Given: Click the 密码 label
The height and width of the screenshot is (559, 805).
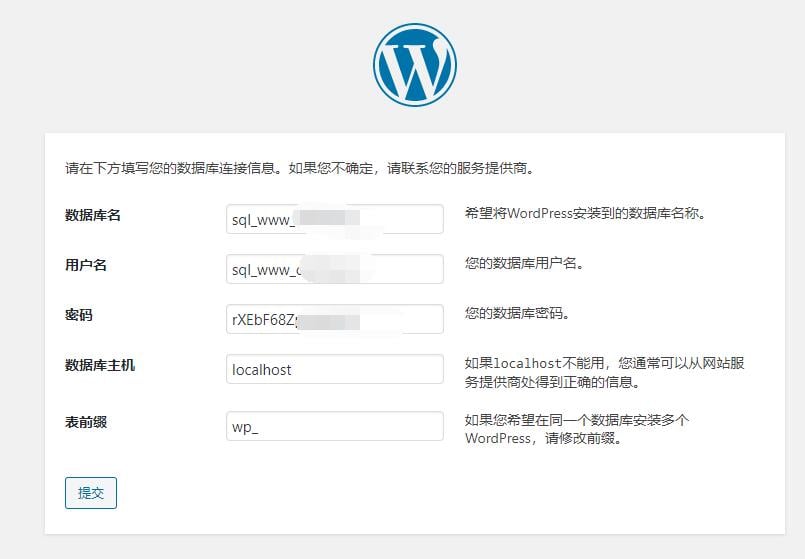Looking at the screenshot, I should (x=79, y=315).
